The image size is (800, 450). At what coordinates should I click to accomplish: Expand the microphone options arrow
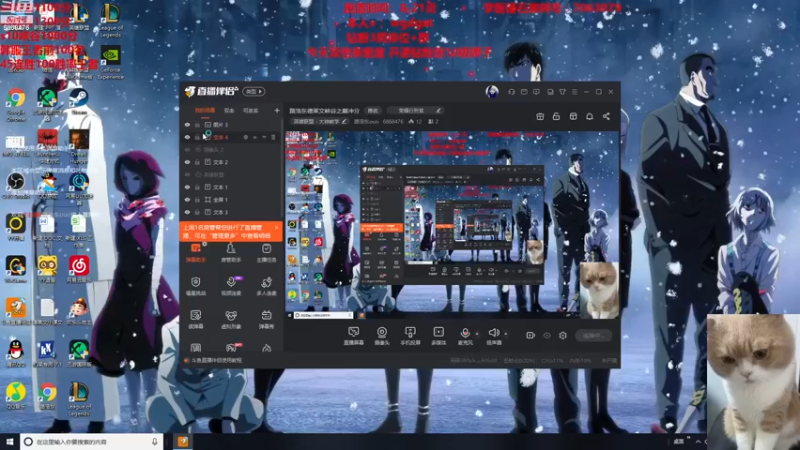point(477,334)
